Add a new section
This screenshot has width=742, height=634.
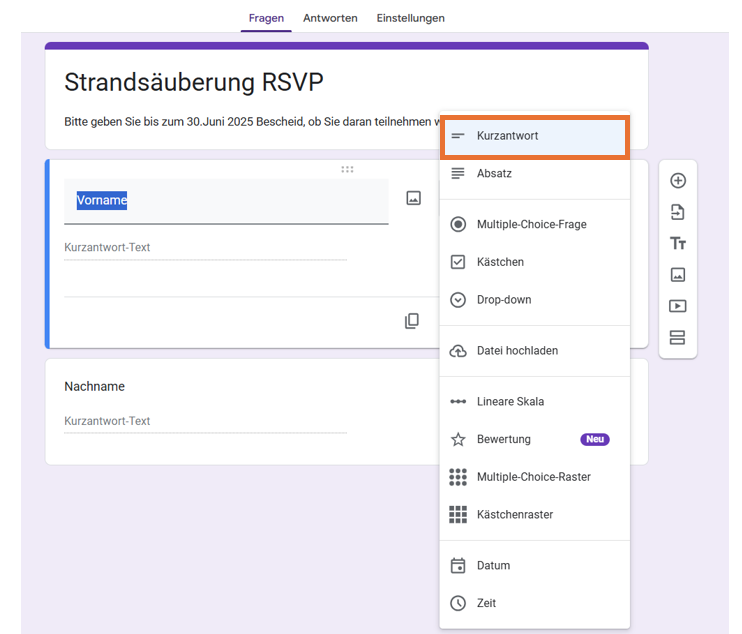(678, 338)
